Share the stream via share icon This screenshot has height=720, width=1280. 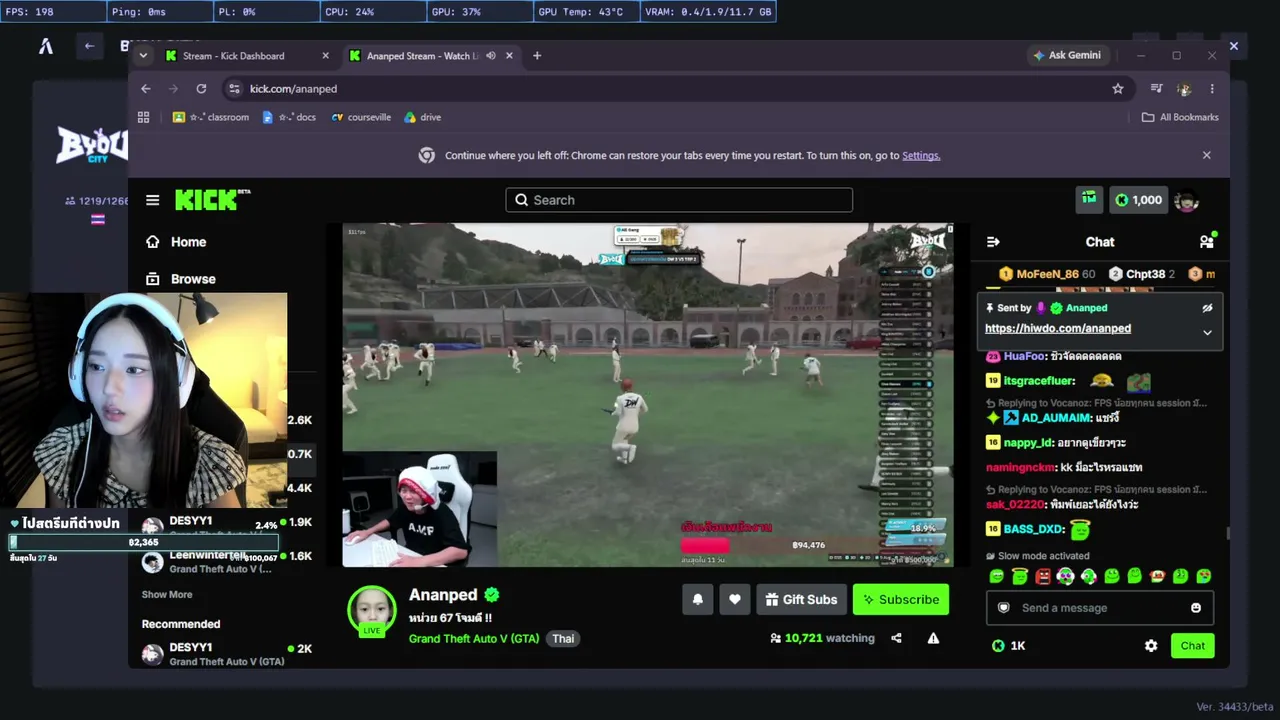tap(896, 638)
